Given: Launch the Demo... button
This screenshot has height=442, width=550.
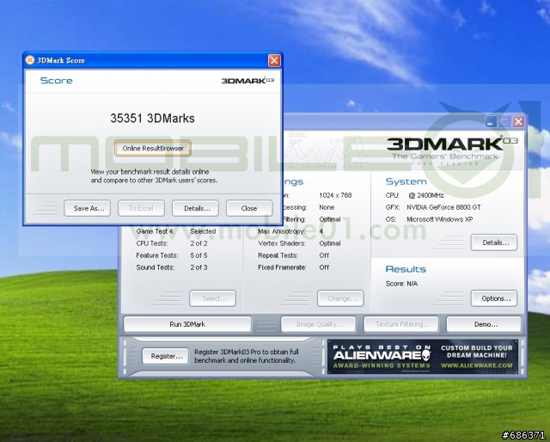Looking at the screenshot, I should 484,324.
